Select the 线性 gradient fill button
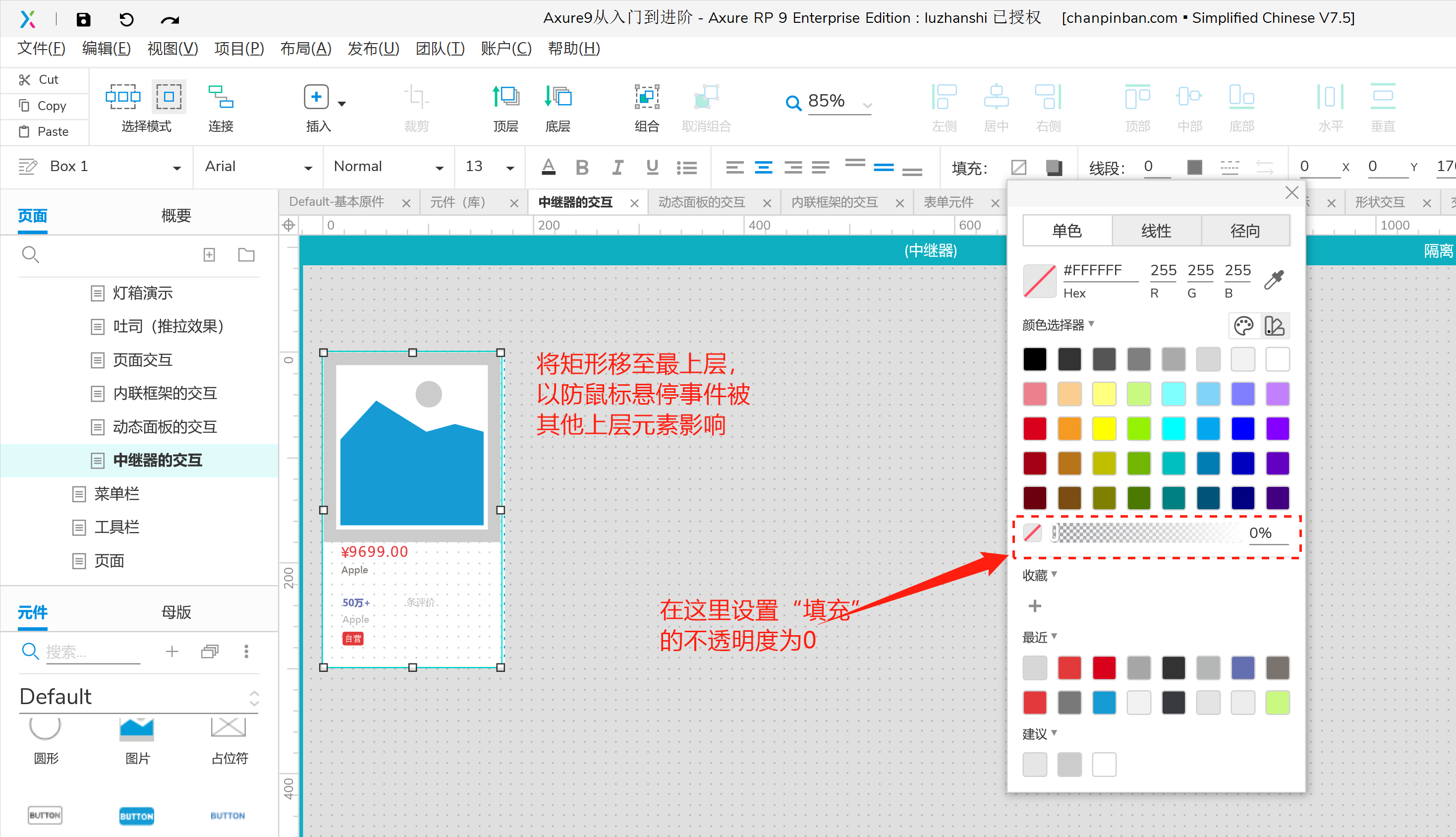Screen dimensions: 1456x837 (x=1156, y=231)
